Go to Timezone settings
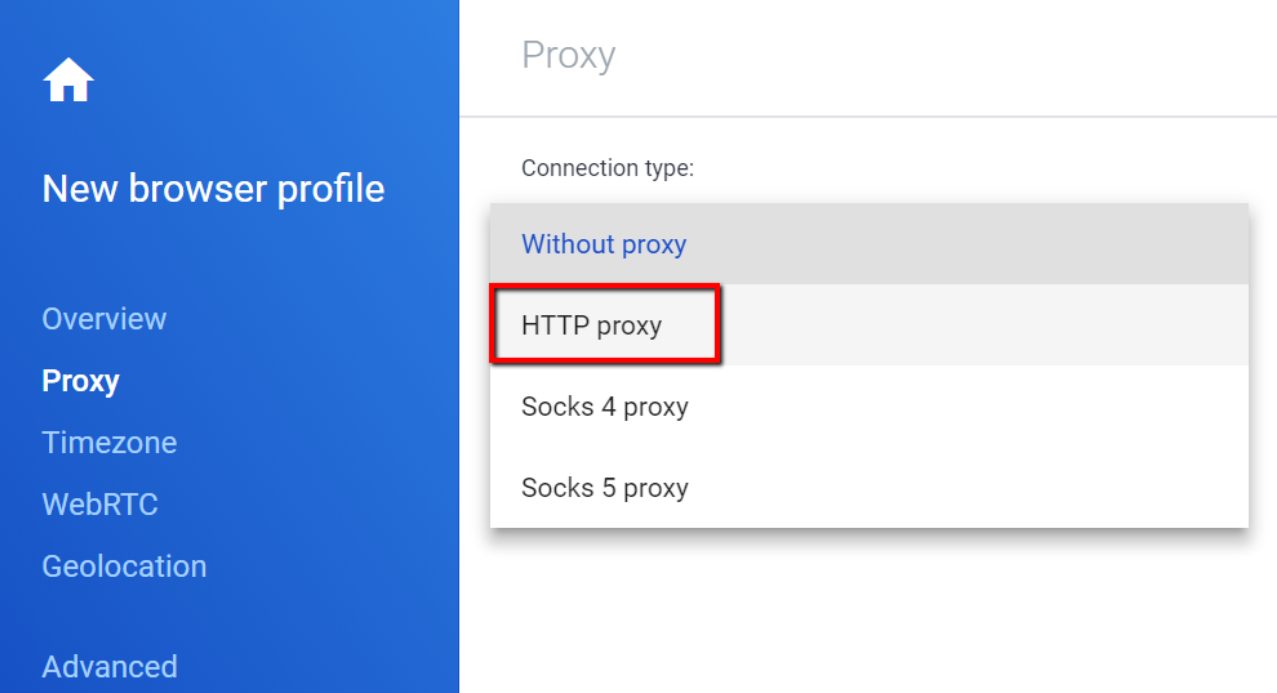The image size is (1277, 693). [109, 442]
